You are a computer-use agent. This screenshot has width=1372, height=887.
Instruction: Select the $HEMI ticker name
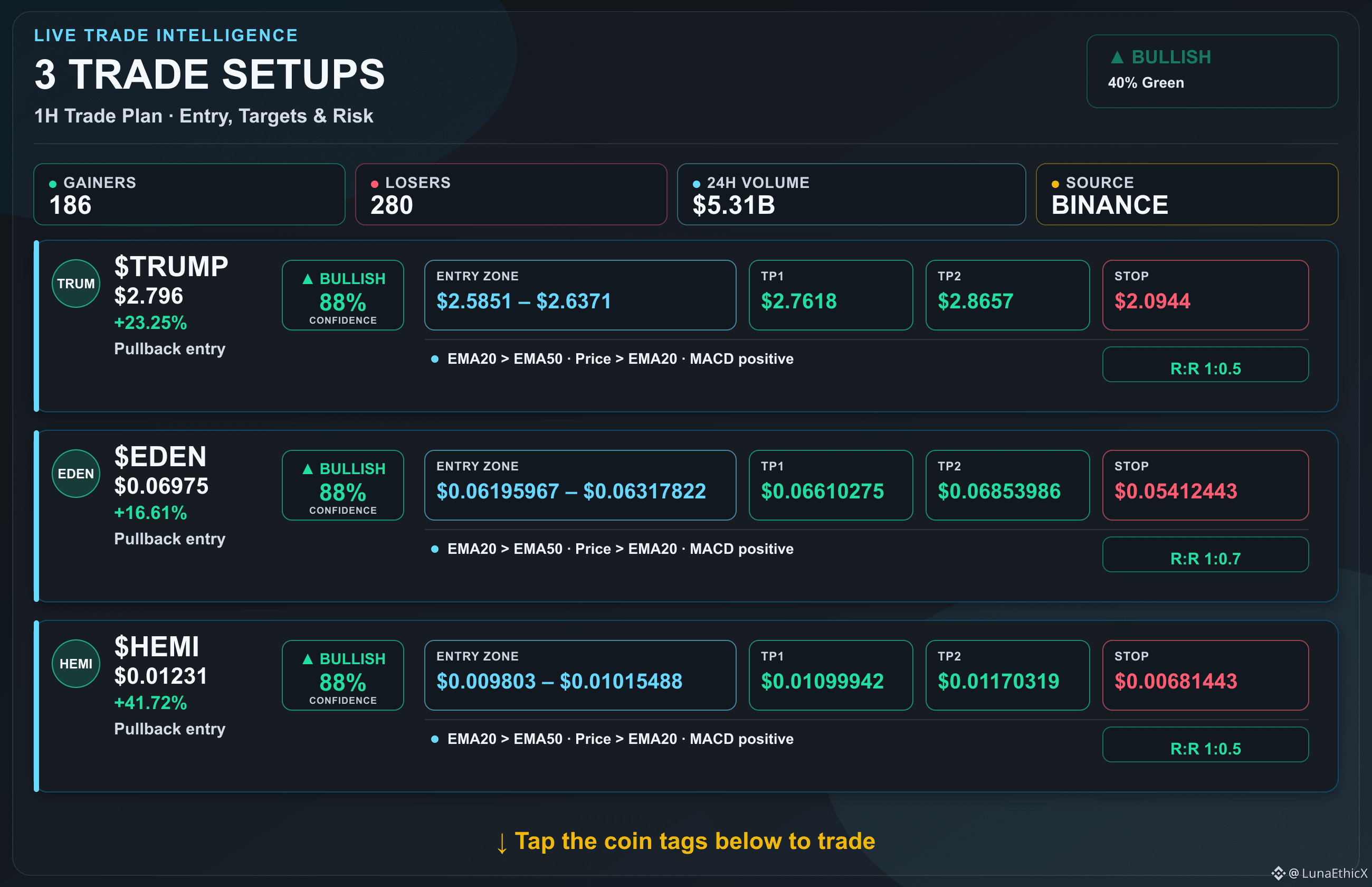tap(157, 647)
